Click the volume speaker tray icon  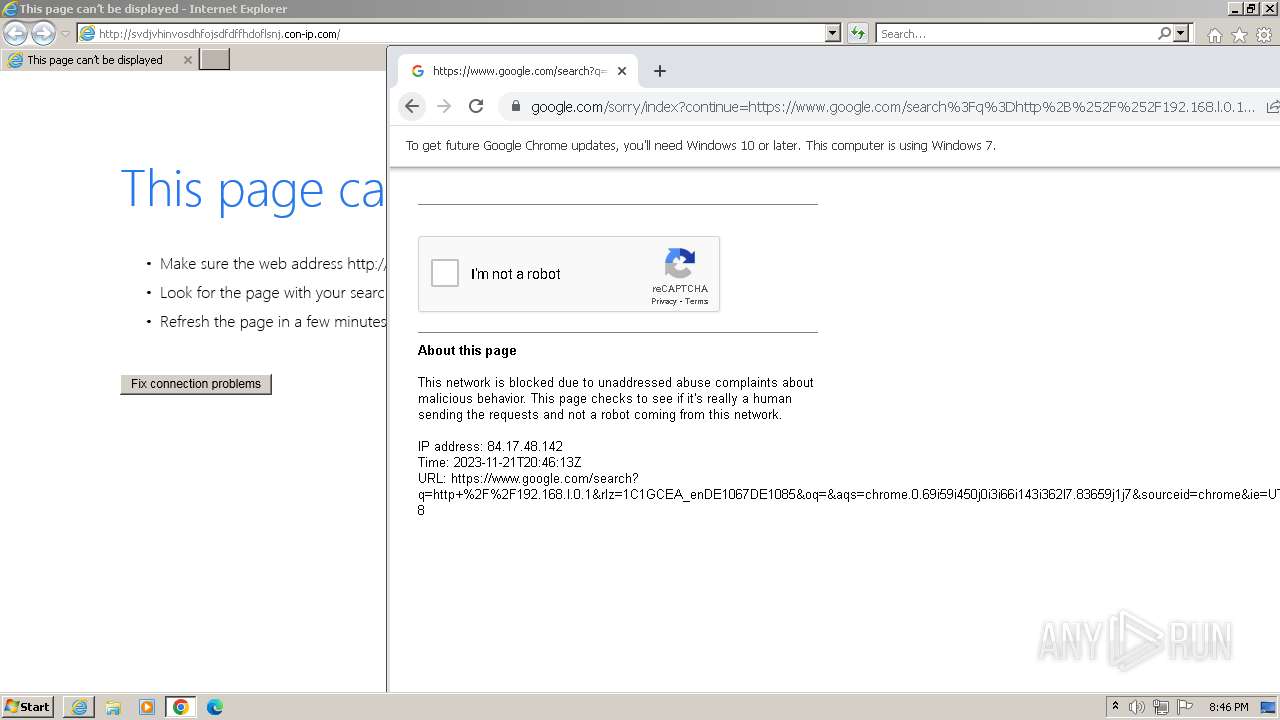(x=1137, y=707)
